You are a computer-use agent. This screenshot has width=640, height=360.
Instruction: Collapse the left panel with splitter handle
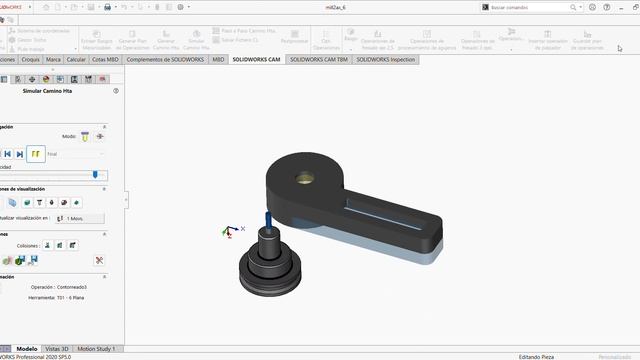(x=126, y=200)
